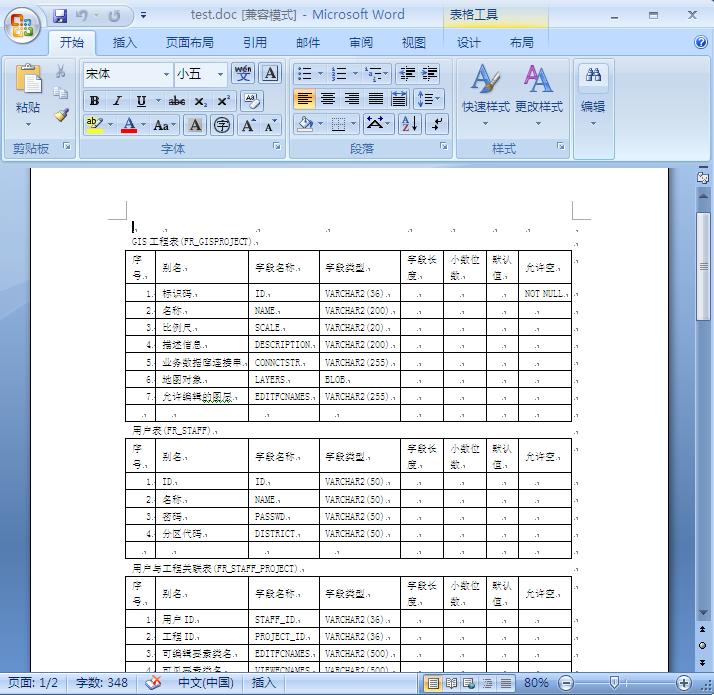This screenshot has width=714, height=695.
Task: Apply distributed alignment
Action: (x=399, y=98)
